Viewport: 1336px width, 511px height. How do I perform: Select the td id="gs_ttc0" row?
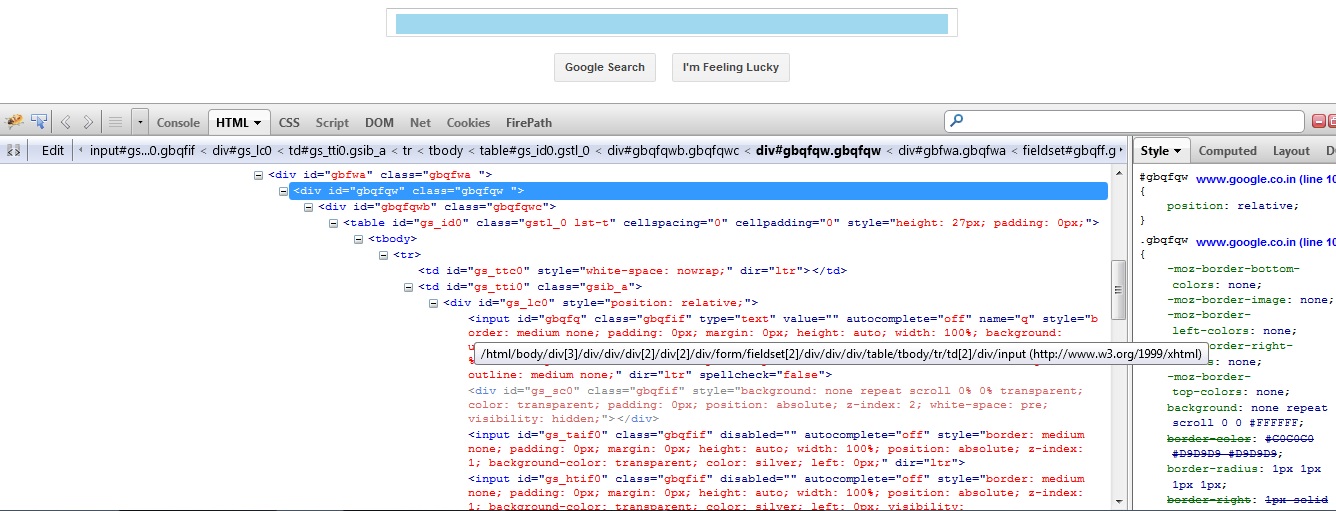(x=632, y=271)
